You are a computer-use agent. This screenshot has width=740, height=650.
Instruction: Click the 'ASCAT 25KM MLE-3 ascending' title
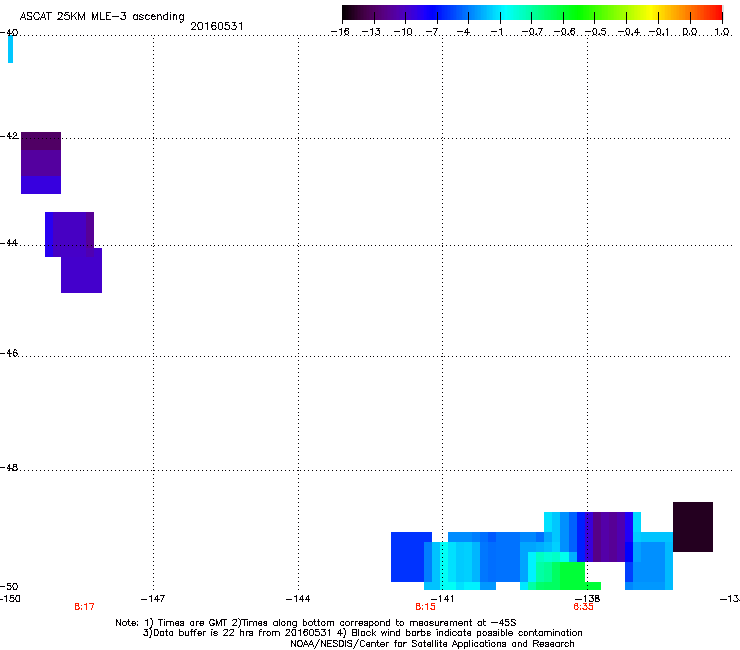tap(102, 17)
